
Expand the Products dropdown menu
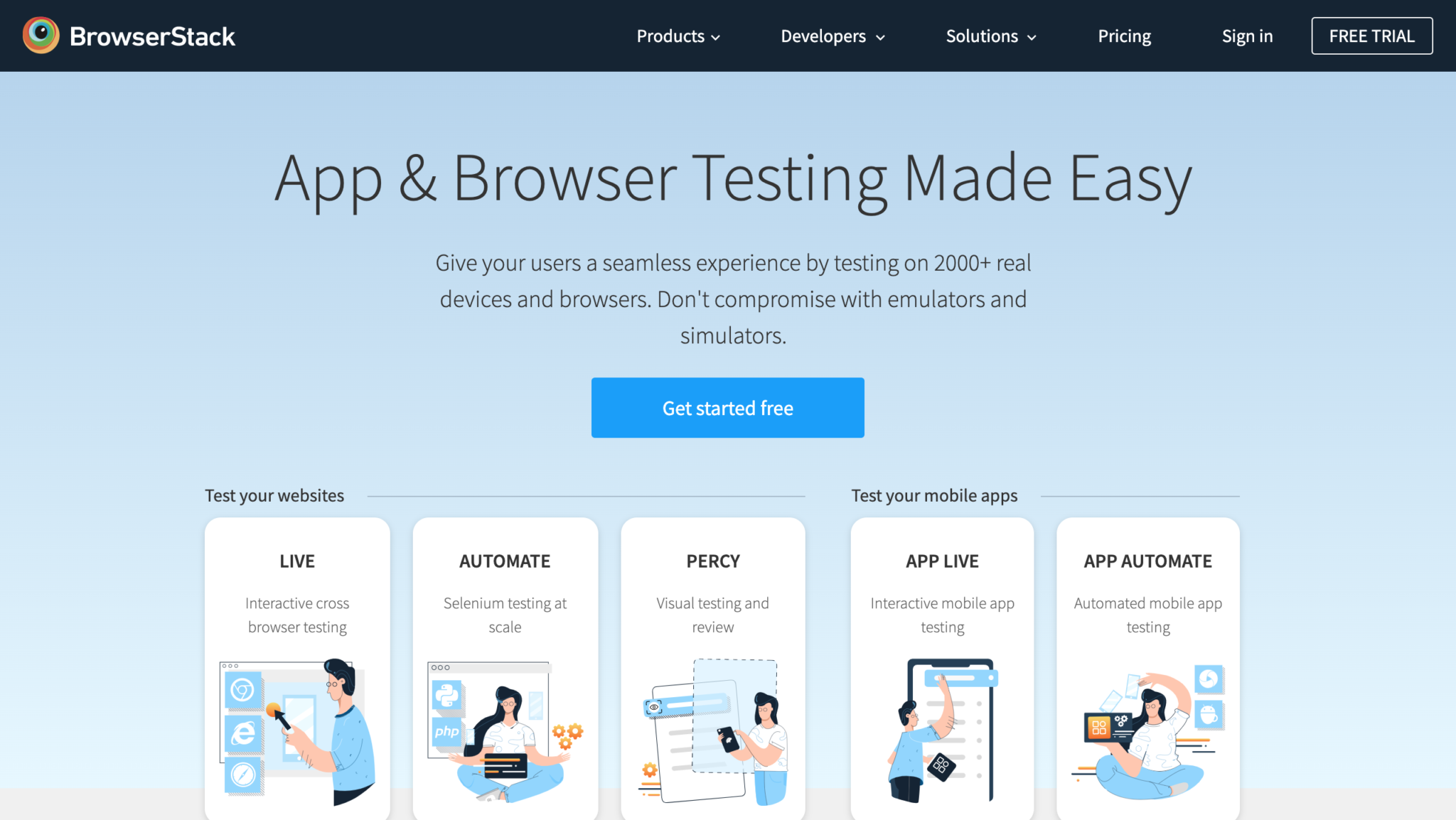coord(678,35)
